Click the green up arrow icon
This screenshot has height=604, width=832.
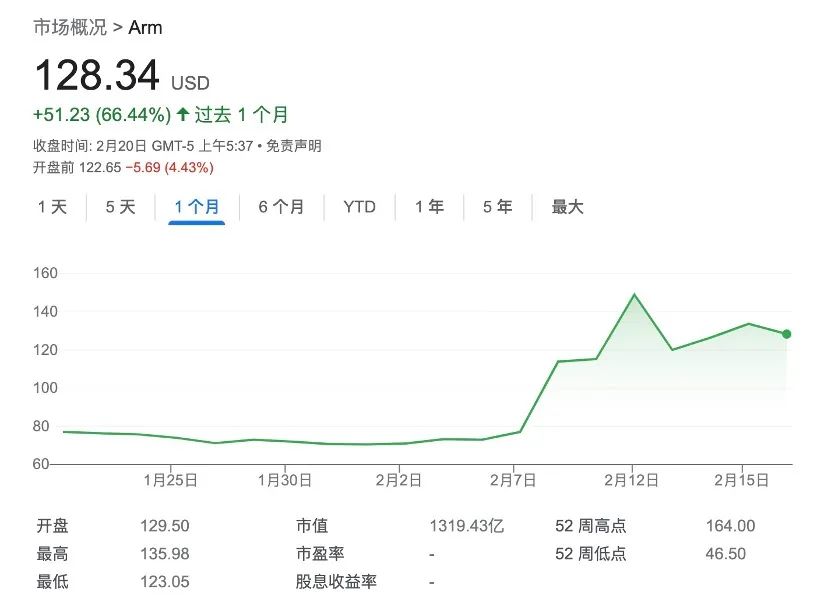(183, 114)
